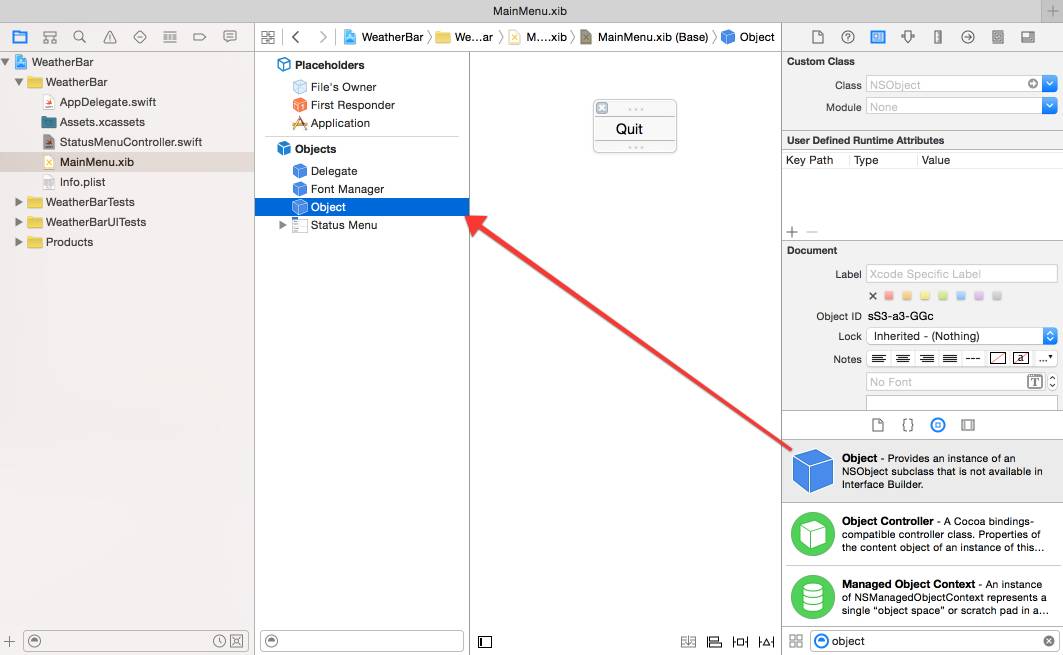Open the Issue navigator tab

click(x=110, y=37)
